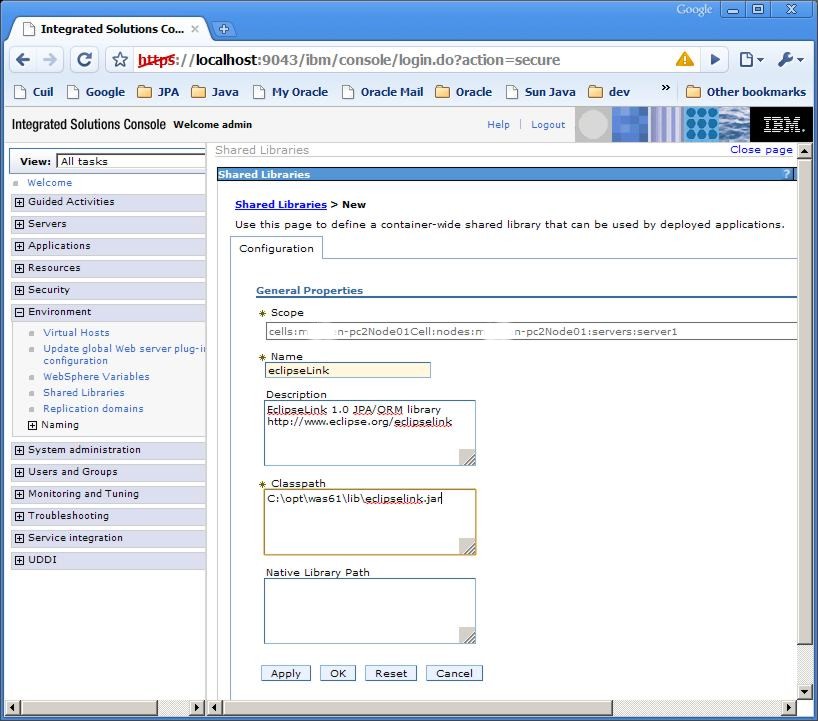Click the Go arrow next to address bar
Image resolution: width=818 pixels, height=721 pixels.
715,60
